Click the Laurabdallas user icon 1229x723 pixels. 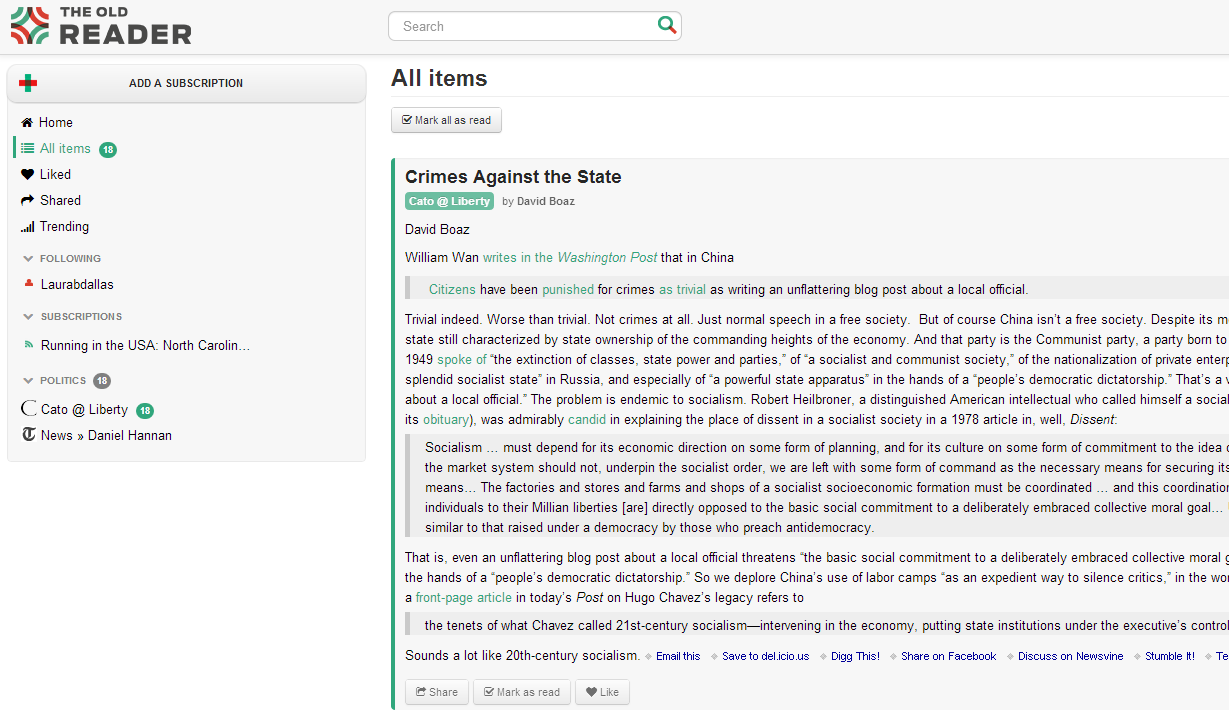point(28,284)
